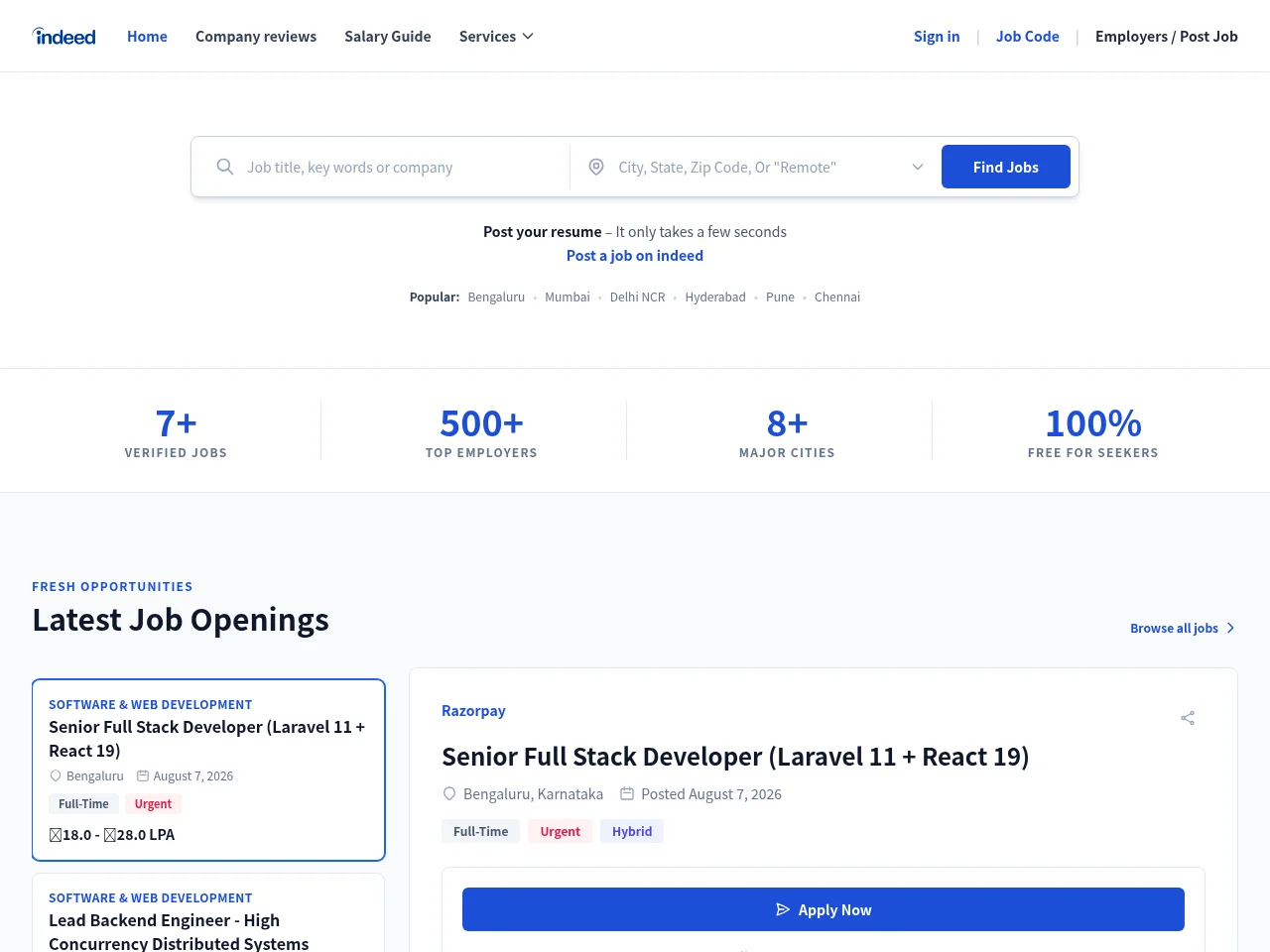
Task: Click the Find Jobs button
Action: 1006,167
